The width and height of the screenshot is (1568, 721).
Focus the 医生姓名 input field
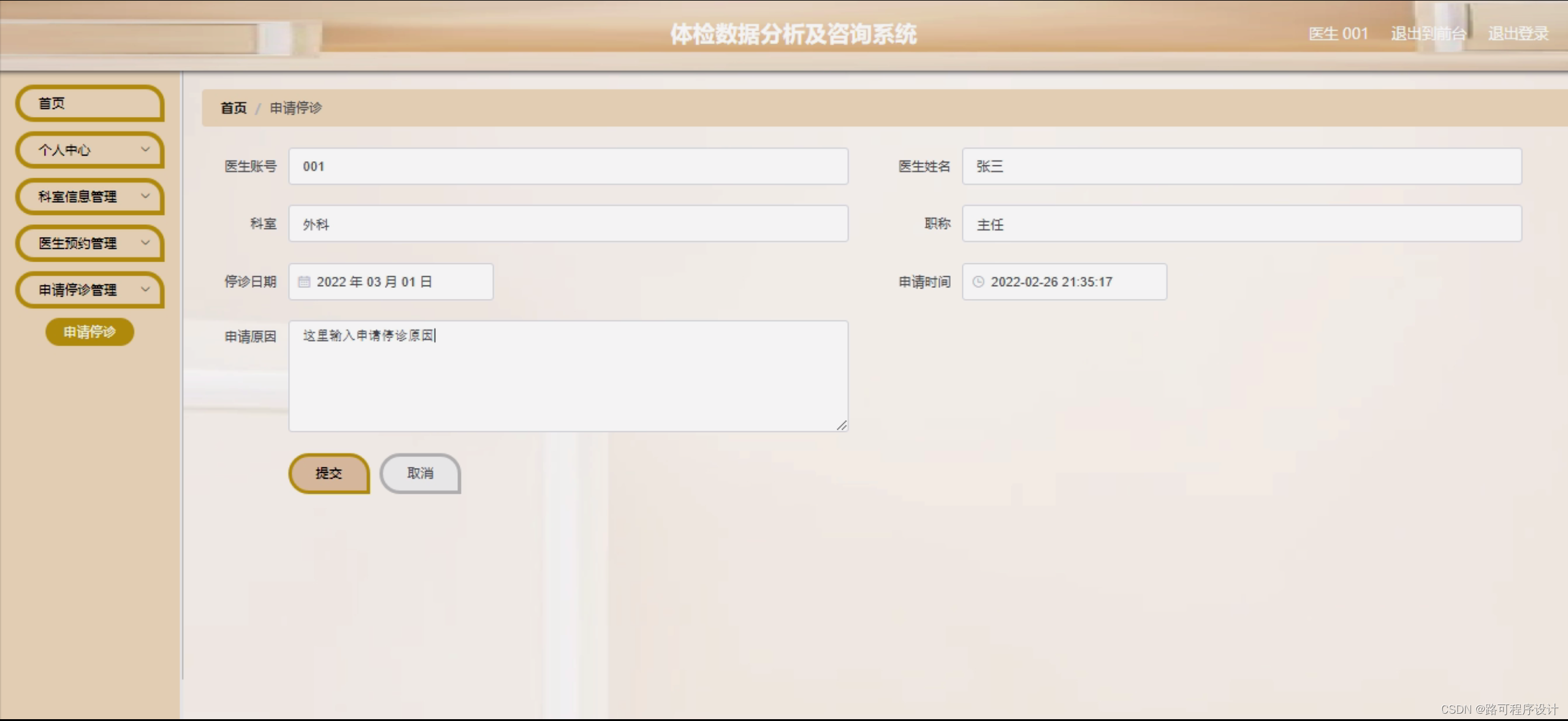1241,166
